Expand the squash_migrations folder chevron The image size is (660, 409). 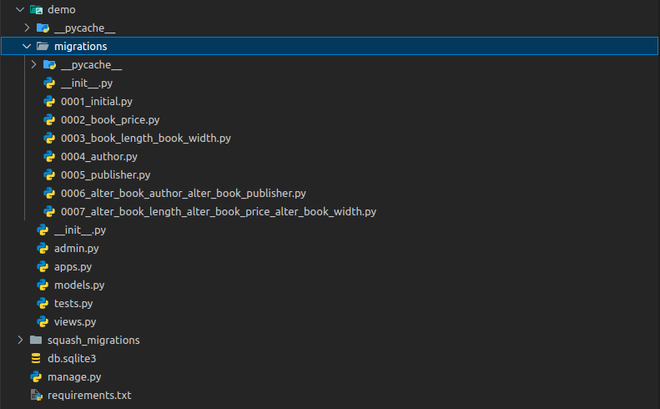click(x=20, y=340)
